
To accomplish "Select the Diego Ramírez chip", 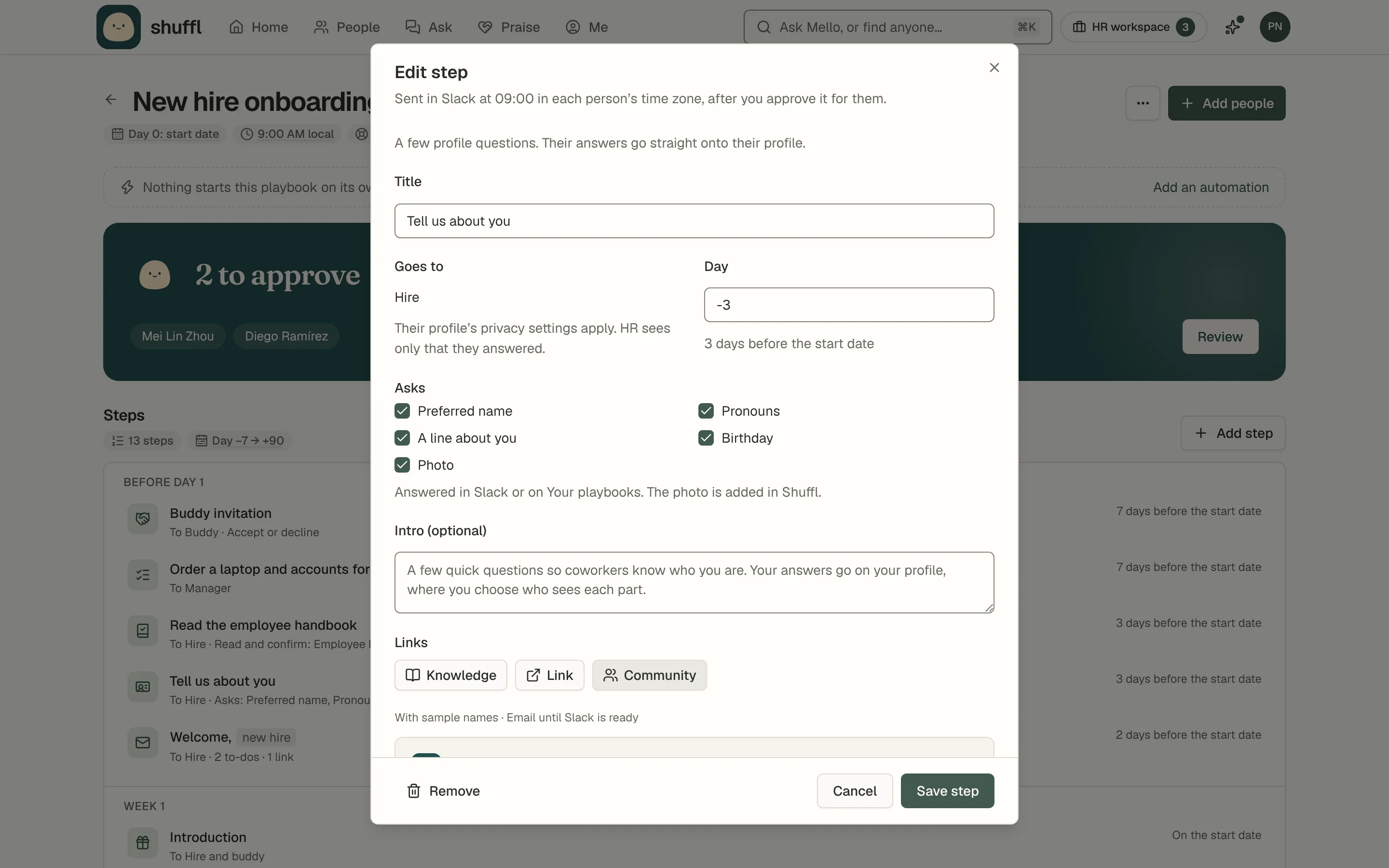I will [286, 337].
